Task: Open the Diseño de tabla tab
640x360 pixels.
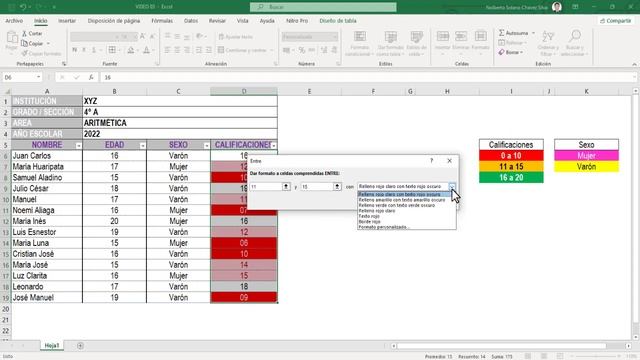Action: pyautogui.click(x=338, y=21)
